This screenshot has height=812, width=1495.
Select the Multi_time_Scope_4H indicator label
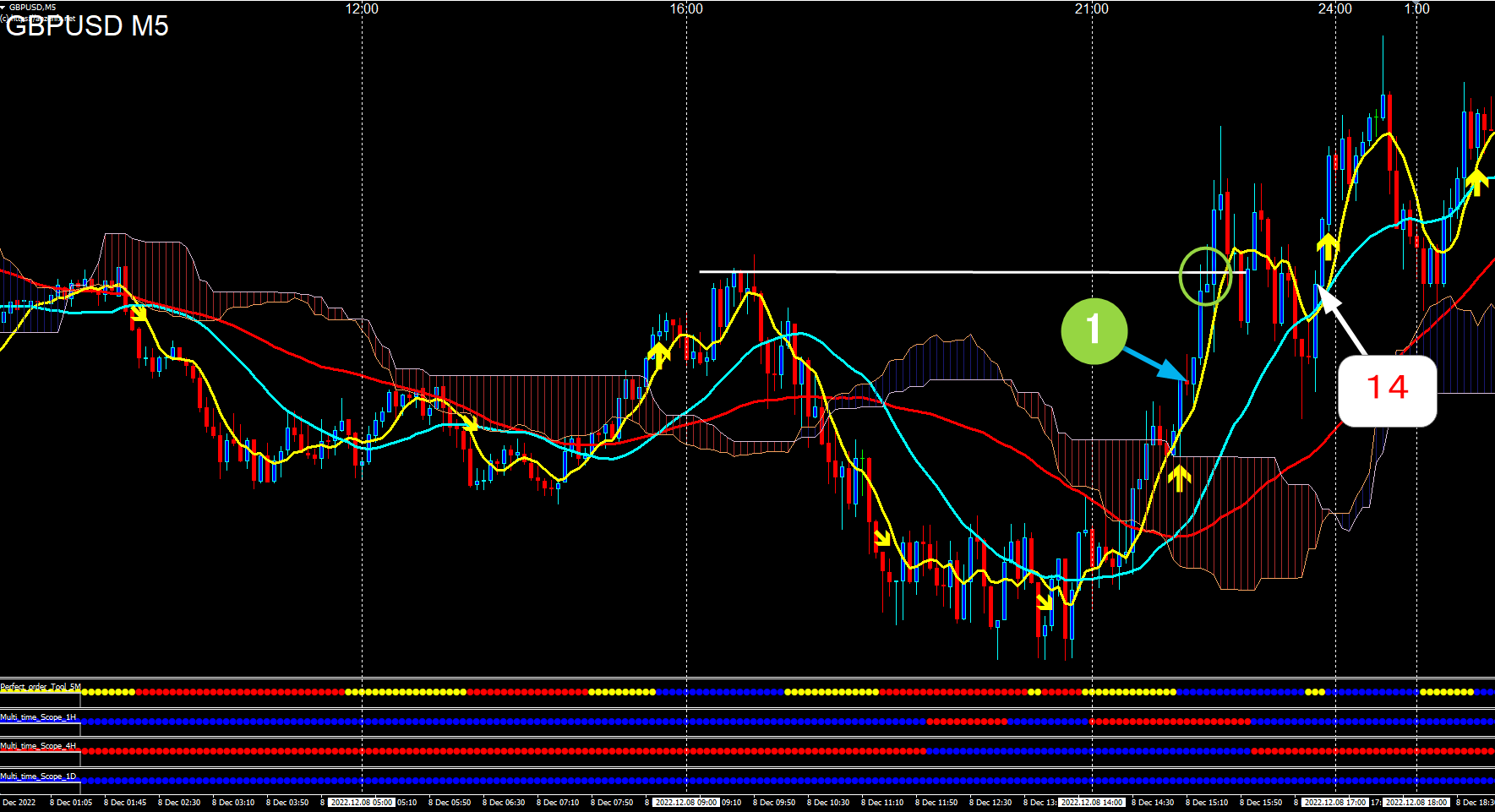[38, 746]
